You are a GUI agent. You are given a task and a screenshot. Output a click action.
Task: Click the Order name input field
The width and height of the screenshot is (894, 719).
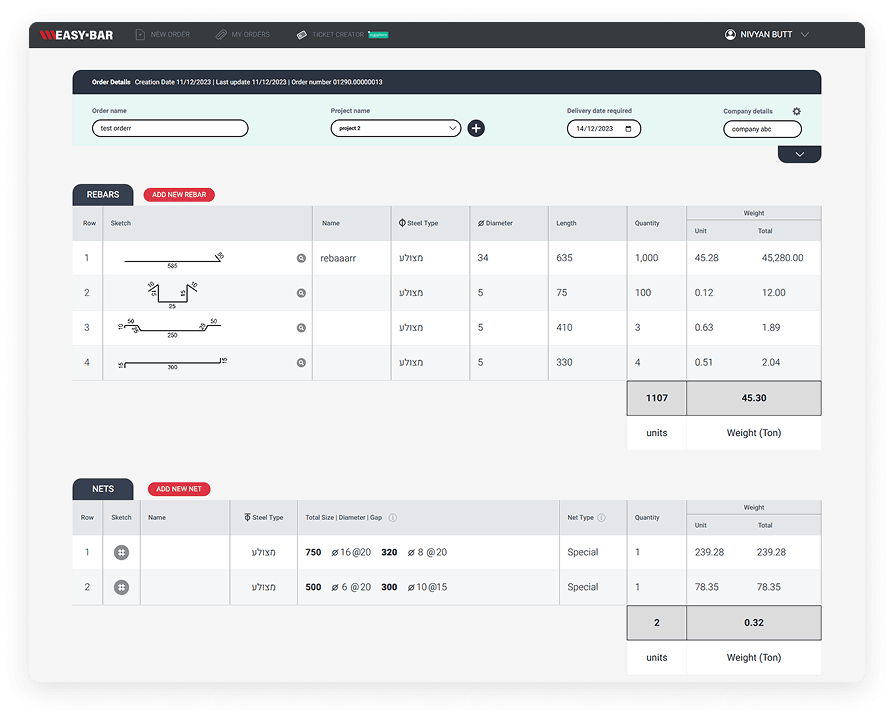[169, 128]
